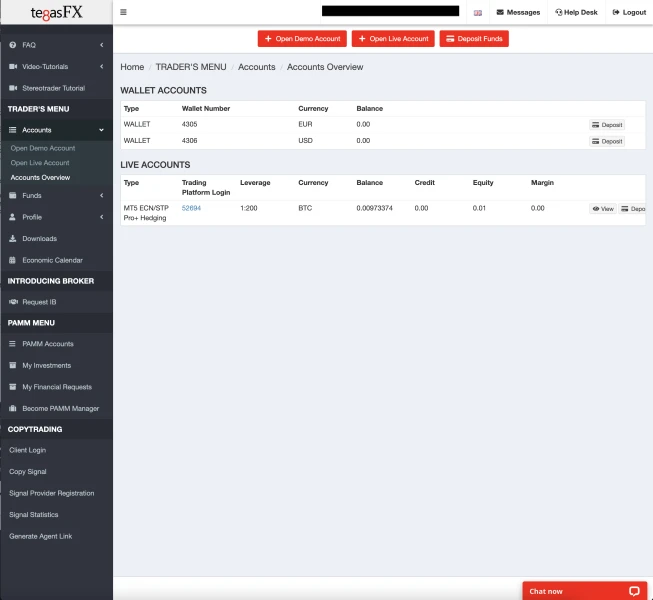Viewport: 653px width, 600px height.
Task: Click the hamburger menu icon in header
Action: [x=123, y=12]
